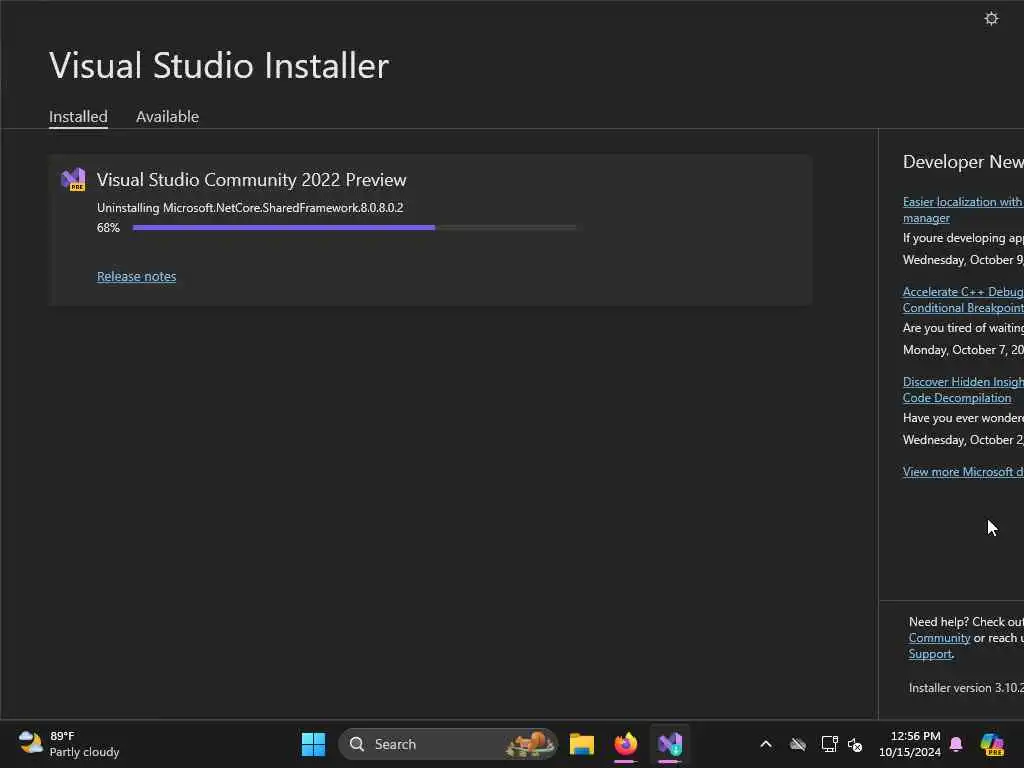Open the Copilot Preview taskbar icon

click(992, 744)
